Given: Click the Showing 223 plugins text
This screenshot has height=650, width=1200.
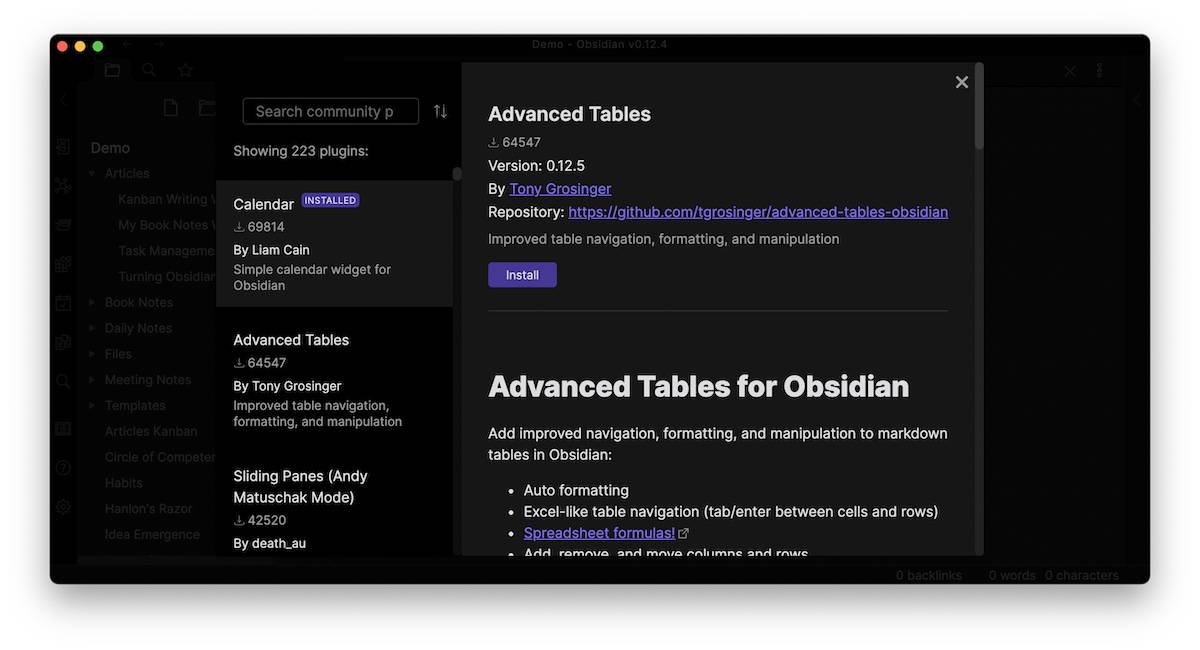Looking at the screenshot, I should pos(301,151).
